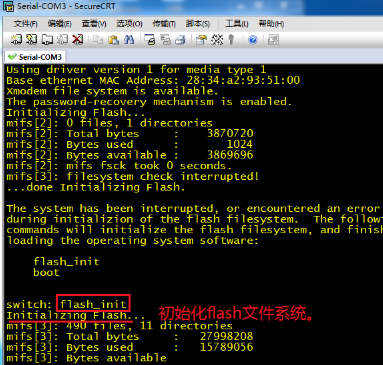The width and height of the screenshot is (383, 365).
Task: Click the indented flash_init command suggestion
Action: (66, 262)
